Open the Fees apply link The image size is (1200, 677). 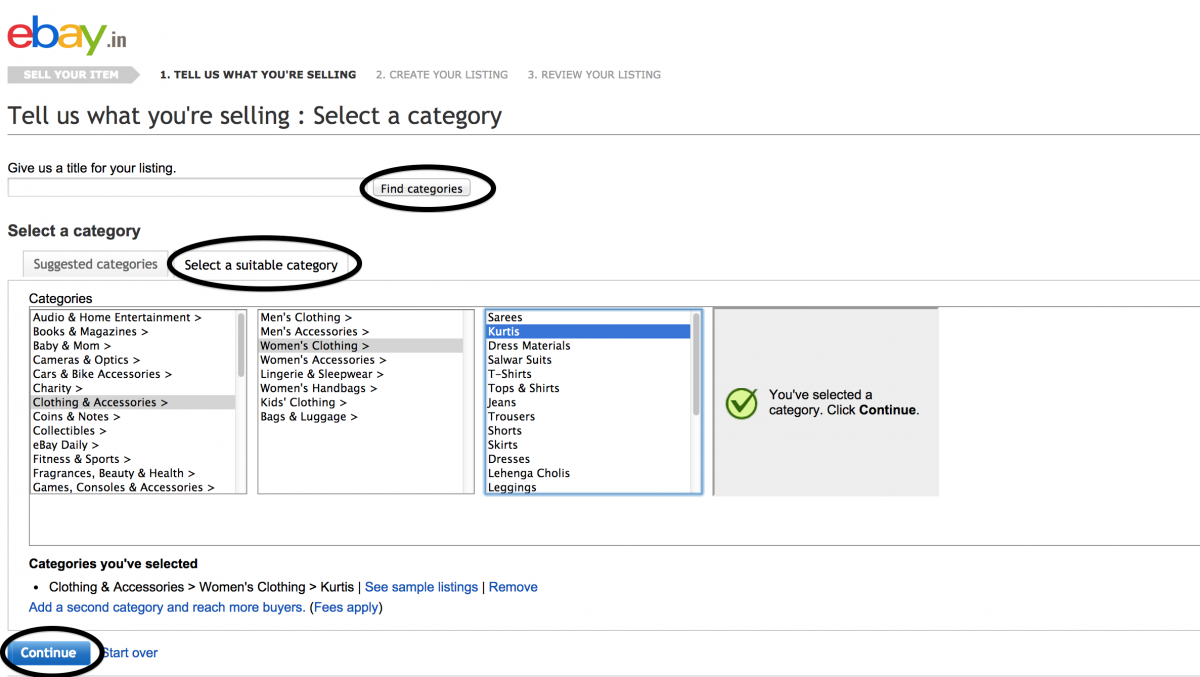coord(346,607)
